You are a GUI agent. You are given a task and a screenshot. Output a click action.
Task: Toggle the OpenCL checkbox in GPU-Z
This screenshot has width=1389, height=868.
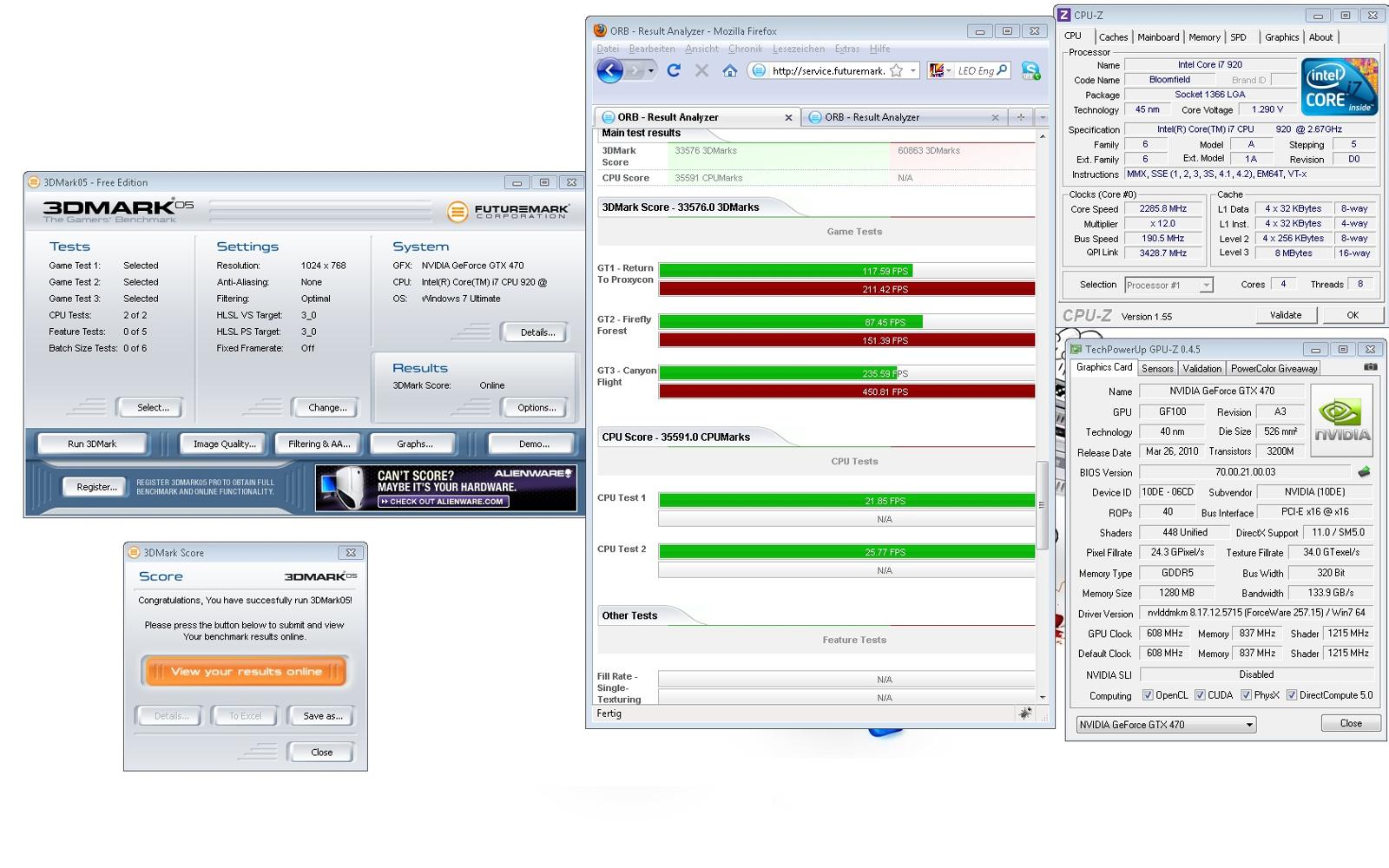(x=1148, y=695)
